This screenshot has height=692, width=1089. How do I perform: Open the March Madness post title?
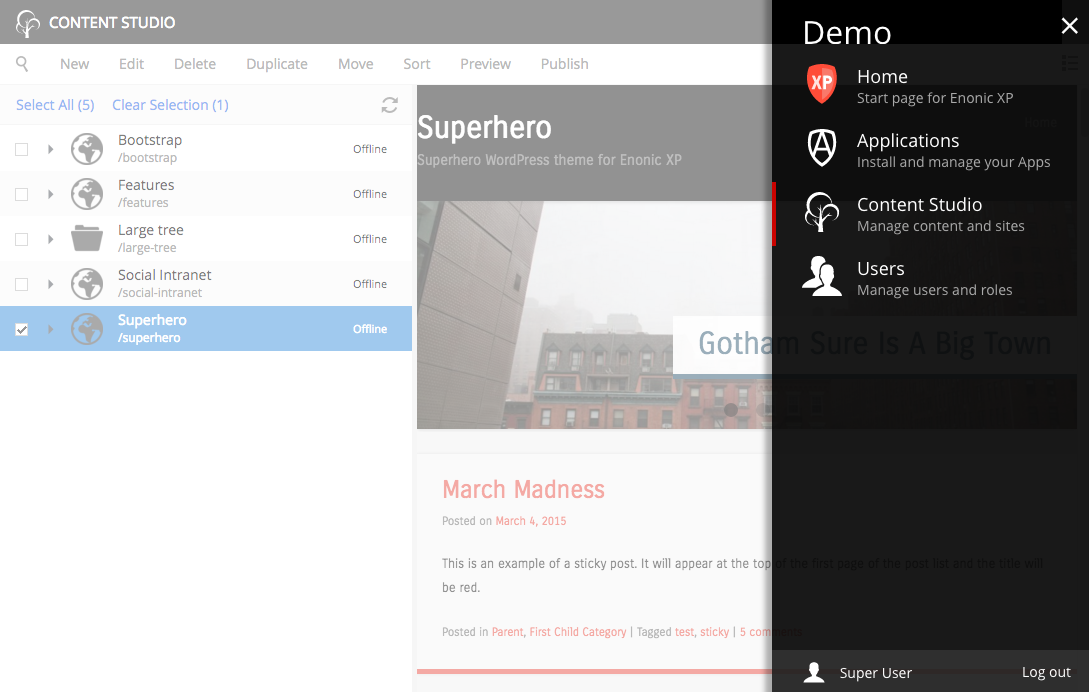[523, 489]
